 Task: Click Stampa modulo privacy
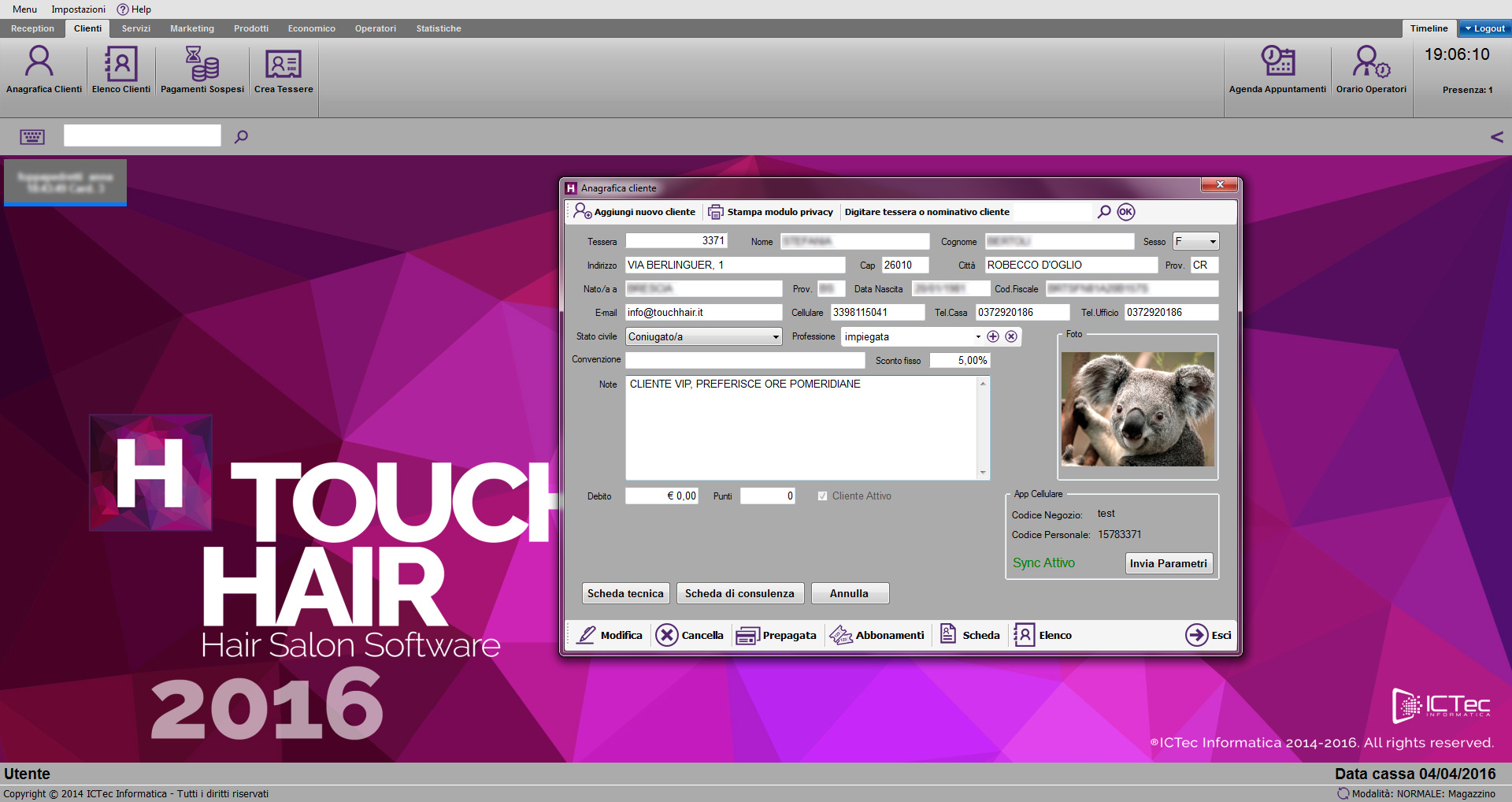[771, 212]
